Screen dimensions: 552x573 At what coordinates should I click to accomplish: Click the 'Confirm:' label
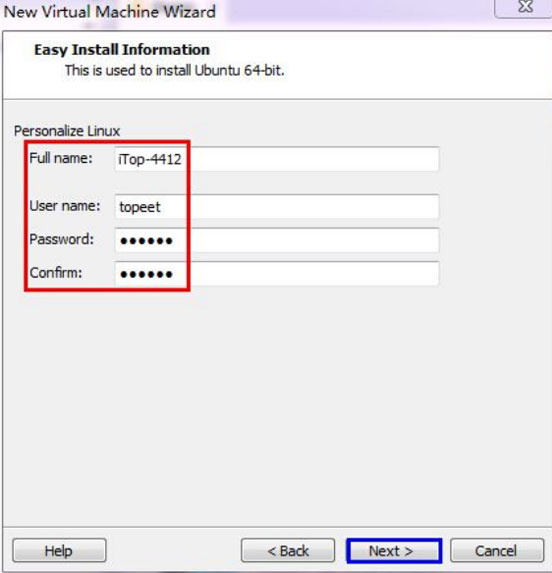click(56, 273)
